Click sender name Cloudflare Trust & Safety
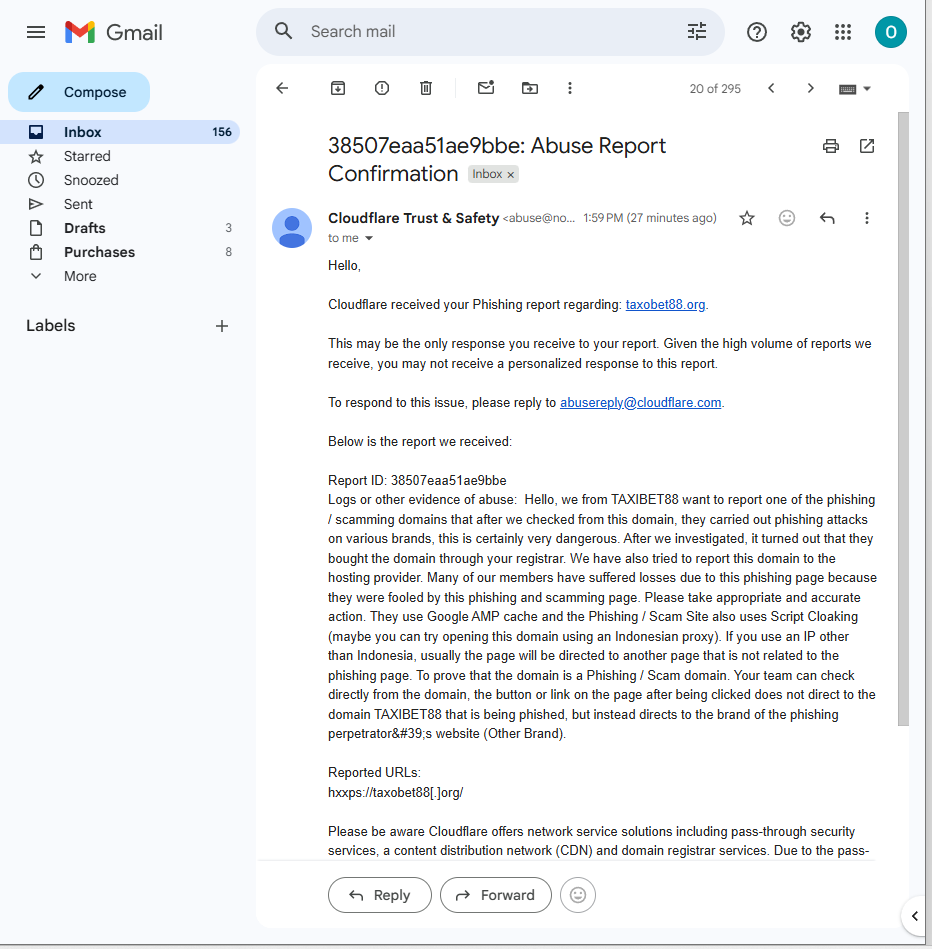Screen dimensions: 932x949 [413, 218]
